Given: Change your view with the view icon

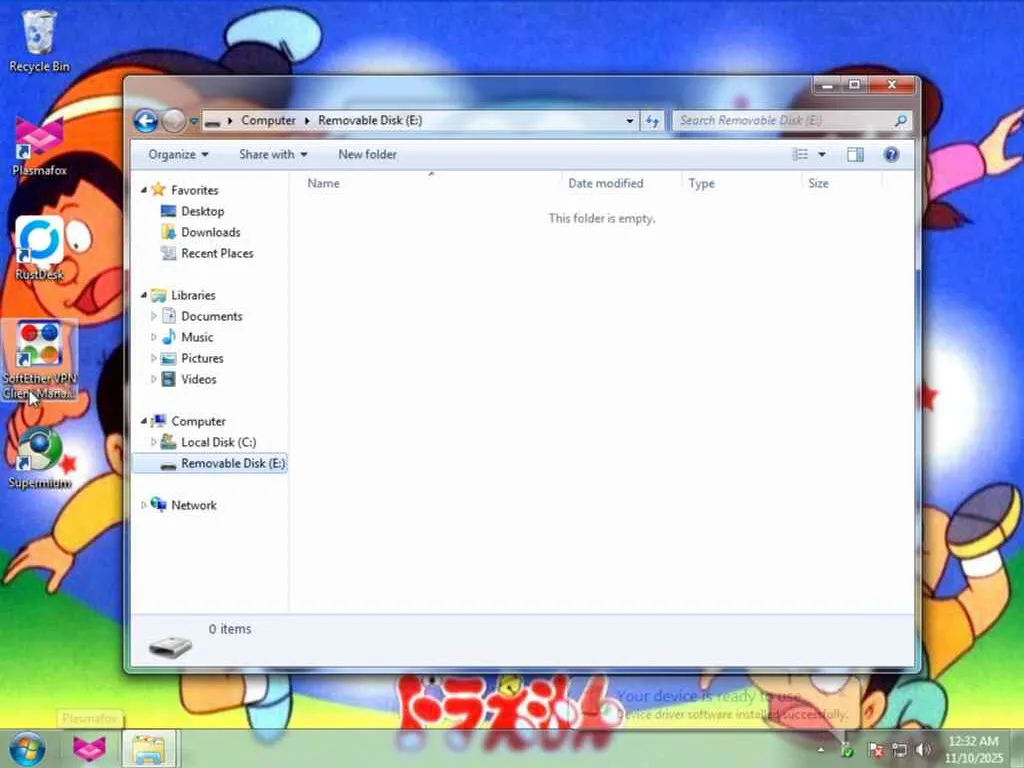Looking at the screenshot, I should pos(800,155).
